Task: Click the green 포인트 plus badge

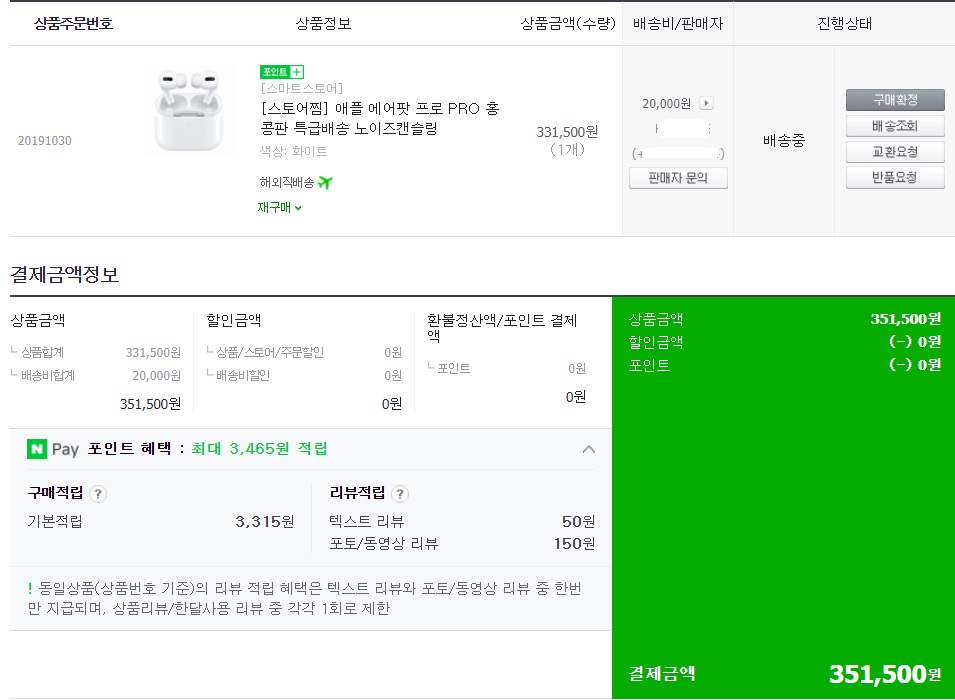Action: tap(282, 72)
